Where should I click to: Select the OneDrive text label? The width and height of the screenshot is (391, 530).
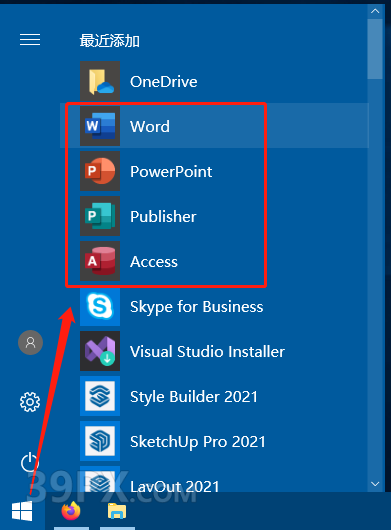tap(164, 82)
